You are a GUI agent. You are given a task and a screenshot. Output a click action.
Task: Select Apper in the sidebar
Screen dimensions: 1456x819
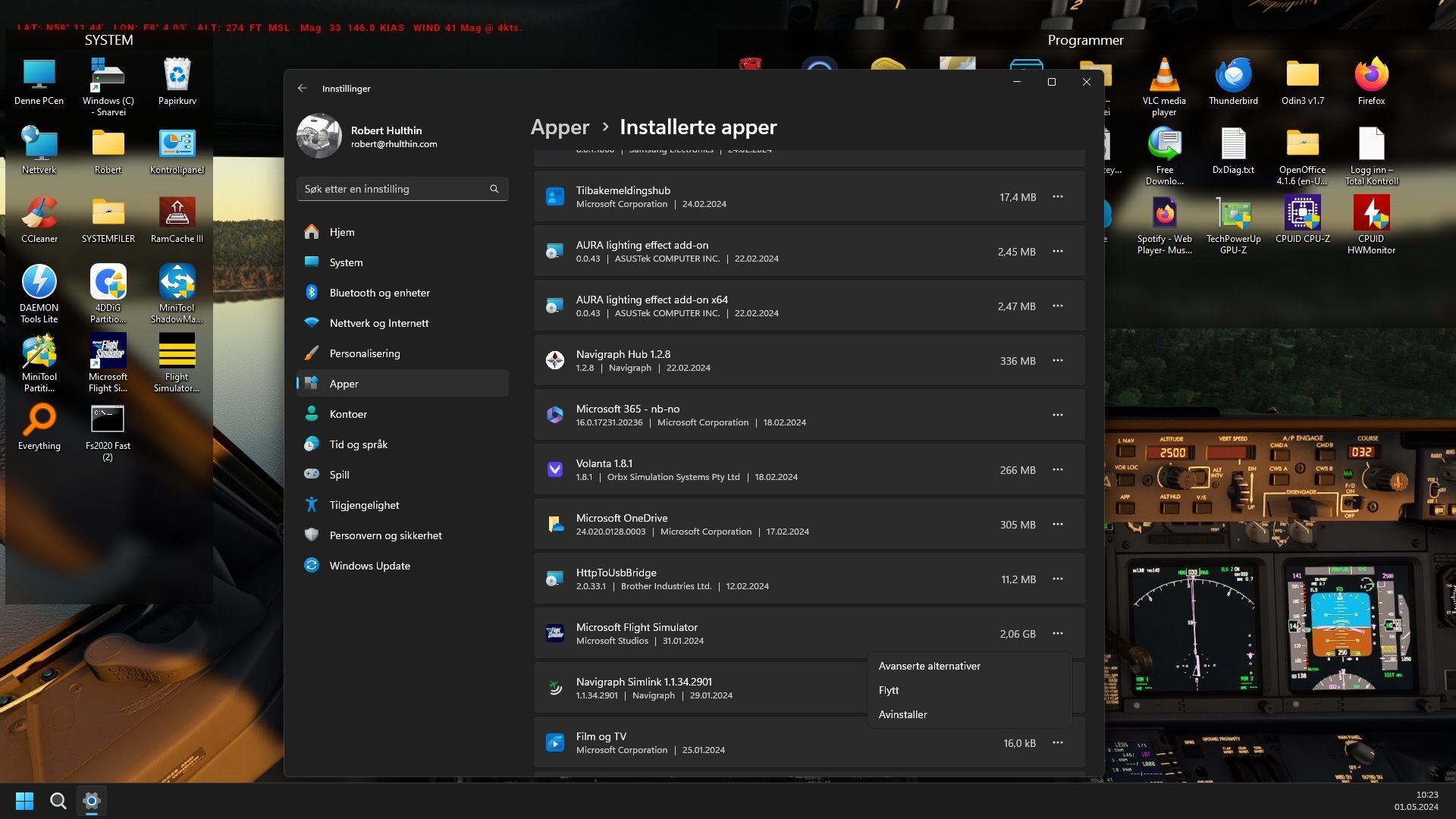[402, 384]
